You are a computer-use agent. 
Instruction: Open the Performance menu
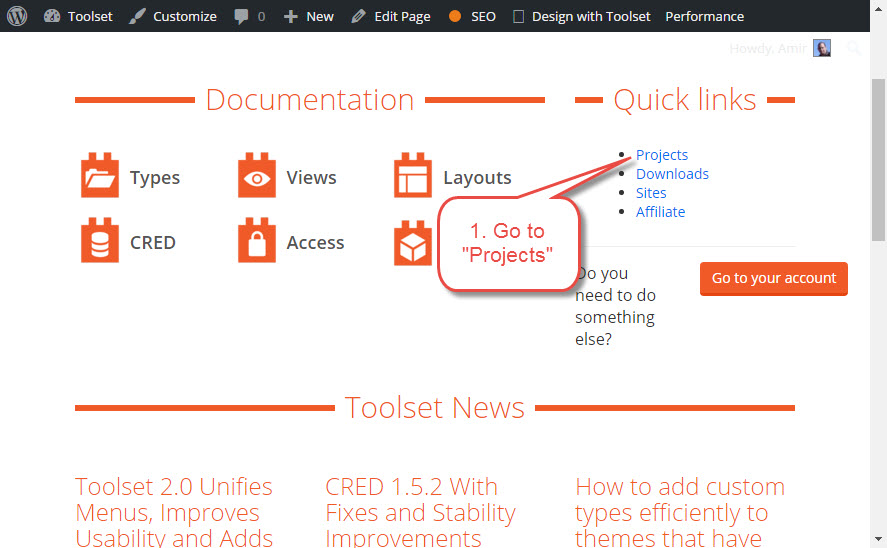click(704, 16)
